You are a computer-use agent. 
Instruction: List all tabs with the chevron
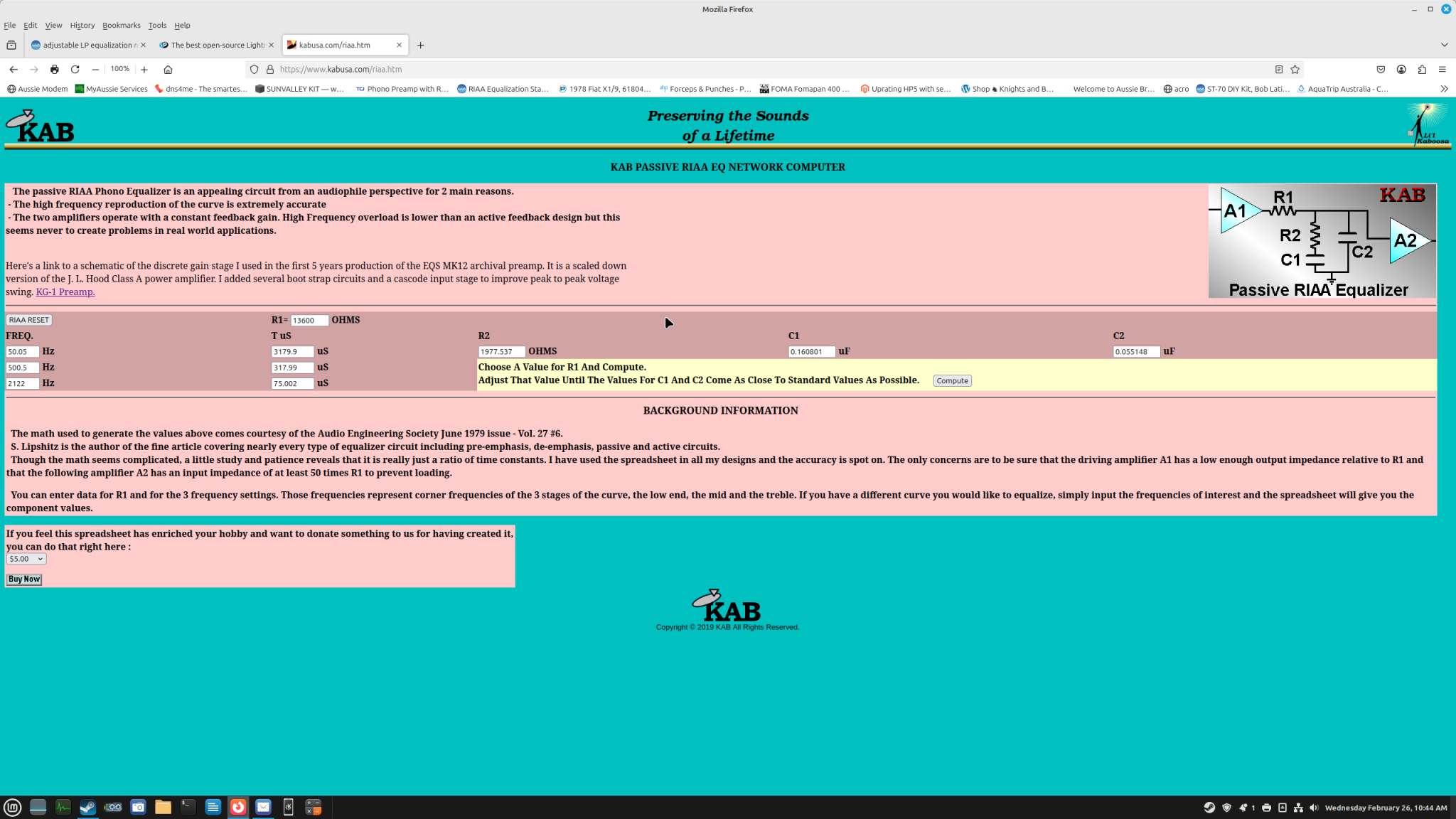[x=1444, y=45]
